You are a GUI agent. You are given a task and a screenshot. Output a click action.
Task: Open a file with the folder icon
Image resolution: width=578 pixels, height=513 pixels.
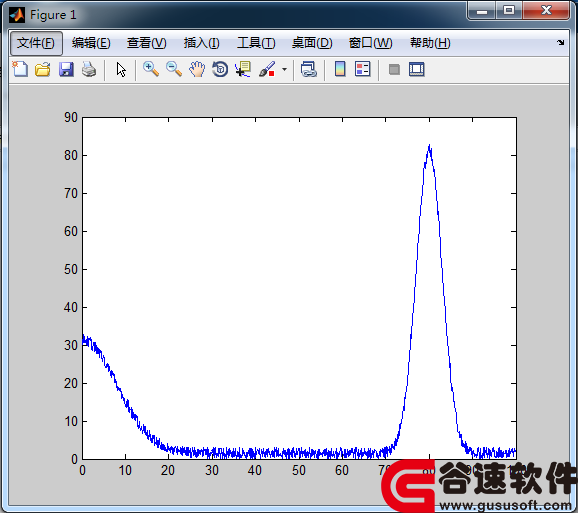pyautogui.click(x=43, y=69)
